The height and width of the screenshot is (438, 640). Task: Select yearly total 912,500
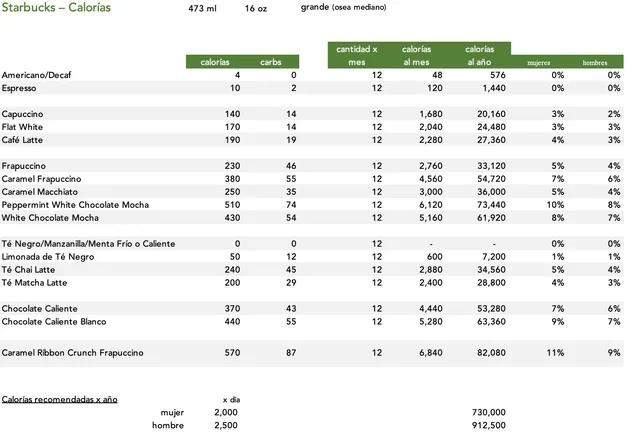[x=489, y=426]
